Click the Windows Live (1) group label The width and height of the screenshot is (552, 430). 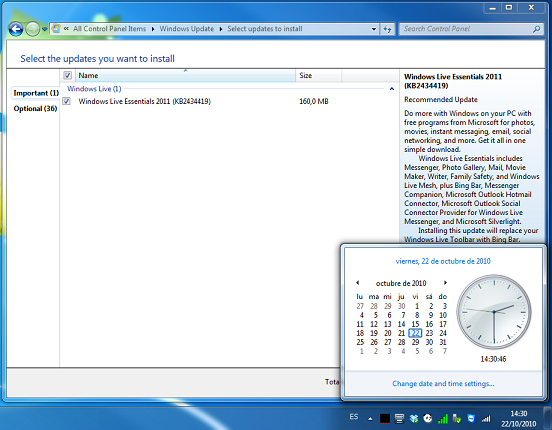pyautogui.click(x=94, y=89)
